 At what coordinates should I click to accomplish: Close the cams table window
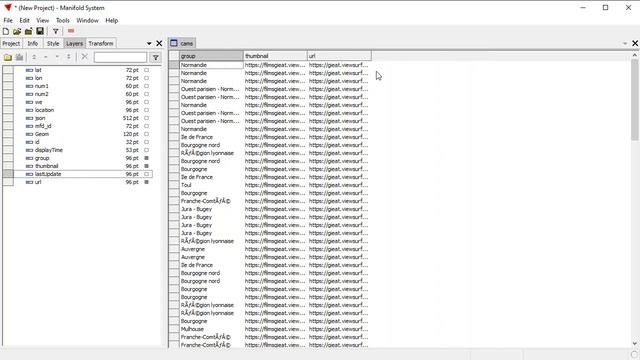[x=635, y=43]
